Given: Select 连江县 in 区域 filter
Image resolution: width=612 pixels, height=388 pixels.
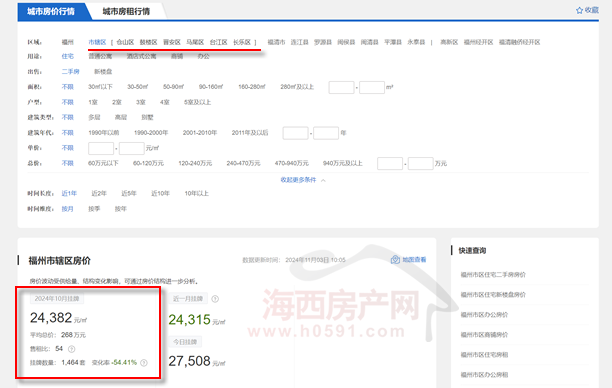Looking at the screenshot, I should [x=300, y=42].
